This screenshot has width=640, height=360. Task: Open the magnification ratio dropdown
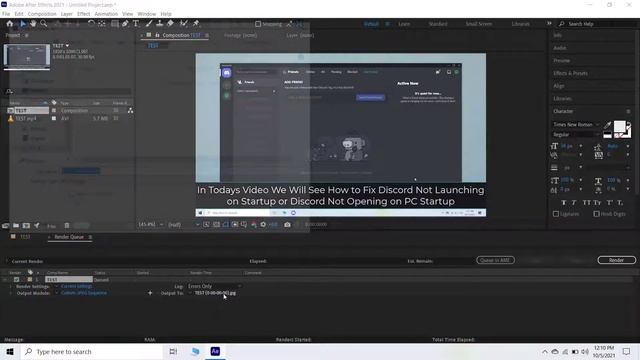[x=151, y=224]
